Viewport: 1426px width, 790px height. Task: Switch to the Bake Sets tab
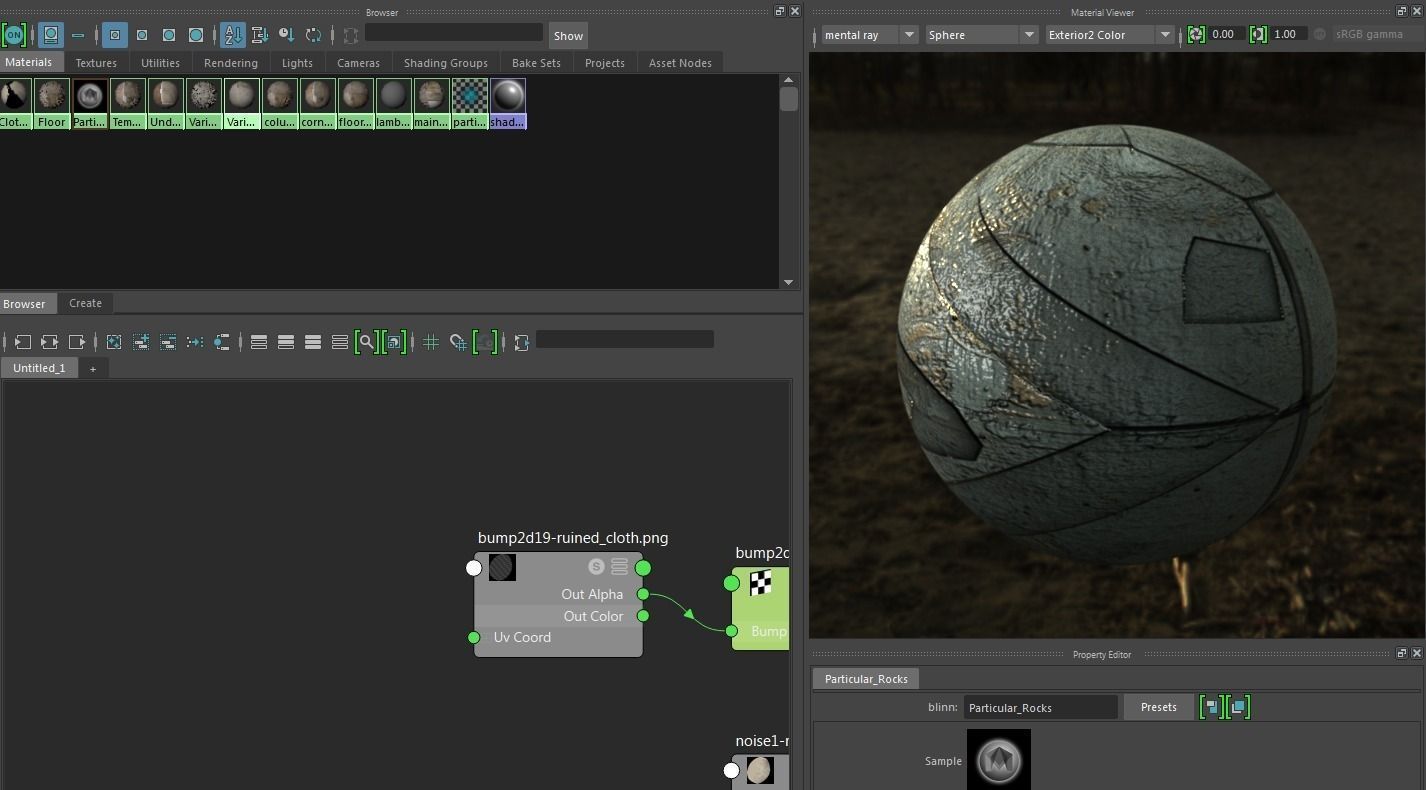536,63
